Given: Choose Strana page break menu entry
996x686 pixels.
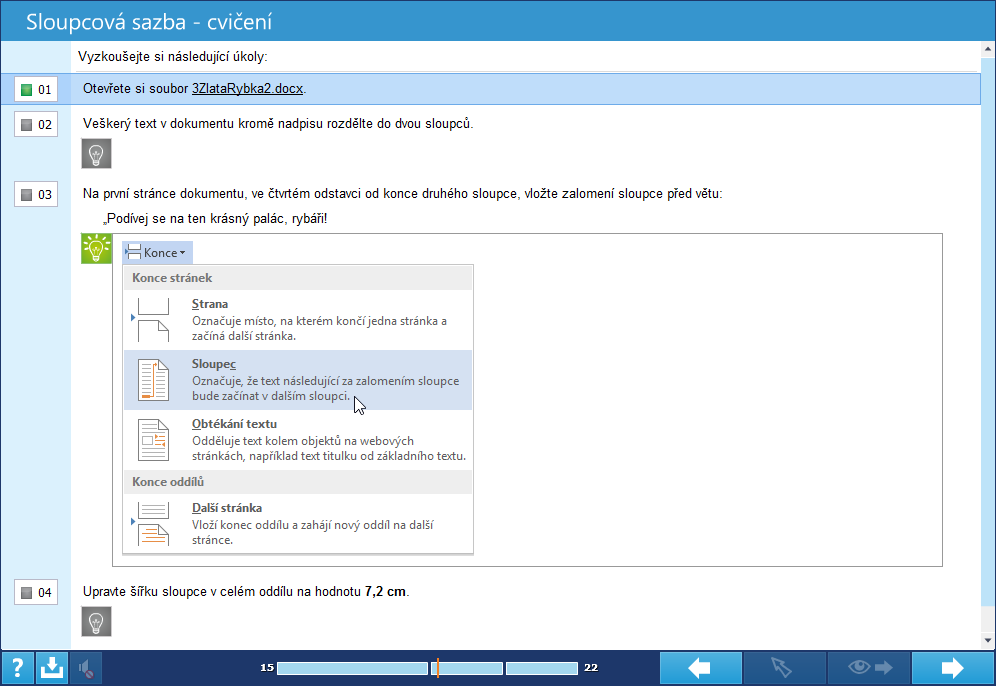Looking at the screenshot, I should coord(298,320).
